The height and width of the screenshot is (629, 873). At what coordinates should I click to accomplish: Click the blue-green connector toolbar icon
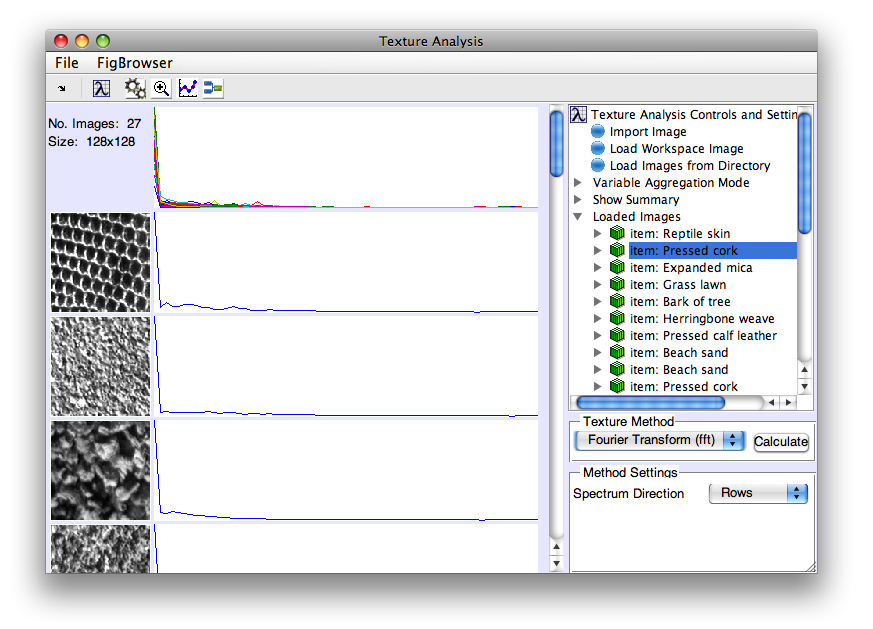pyautogui.click(x=213, y=88)
